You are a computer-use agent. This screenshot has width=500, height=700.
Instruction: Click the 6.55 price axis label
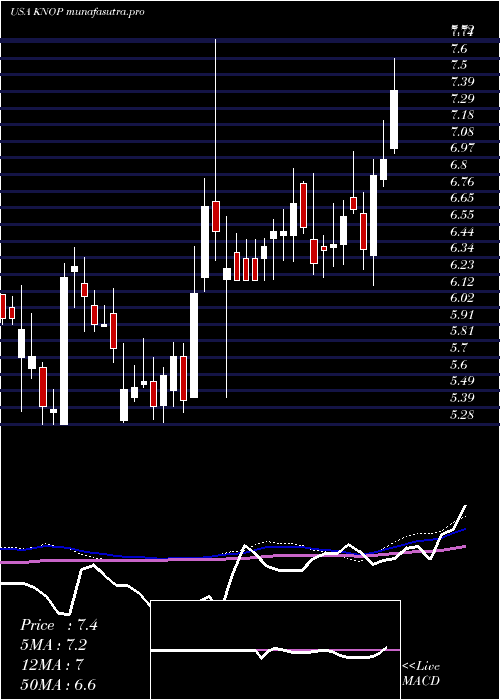point(462,215)
